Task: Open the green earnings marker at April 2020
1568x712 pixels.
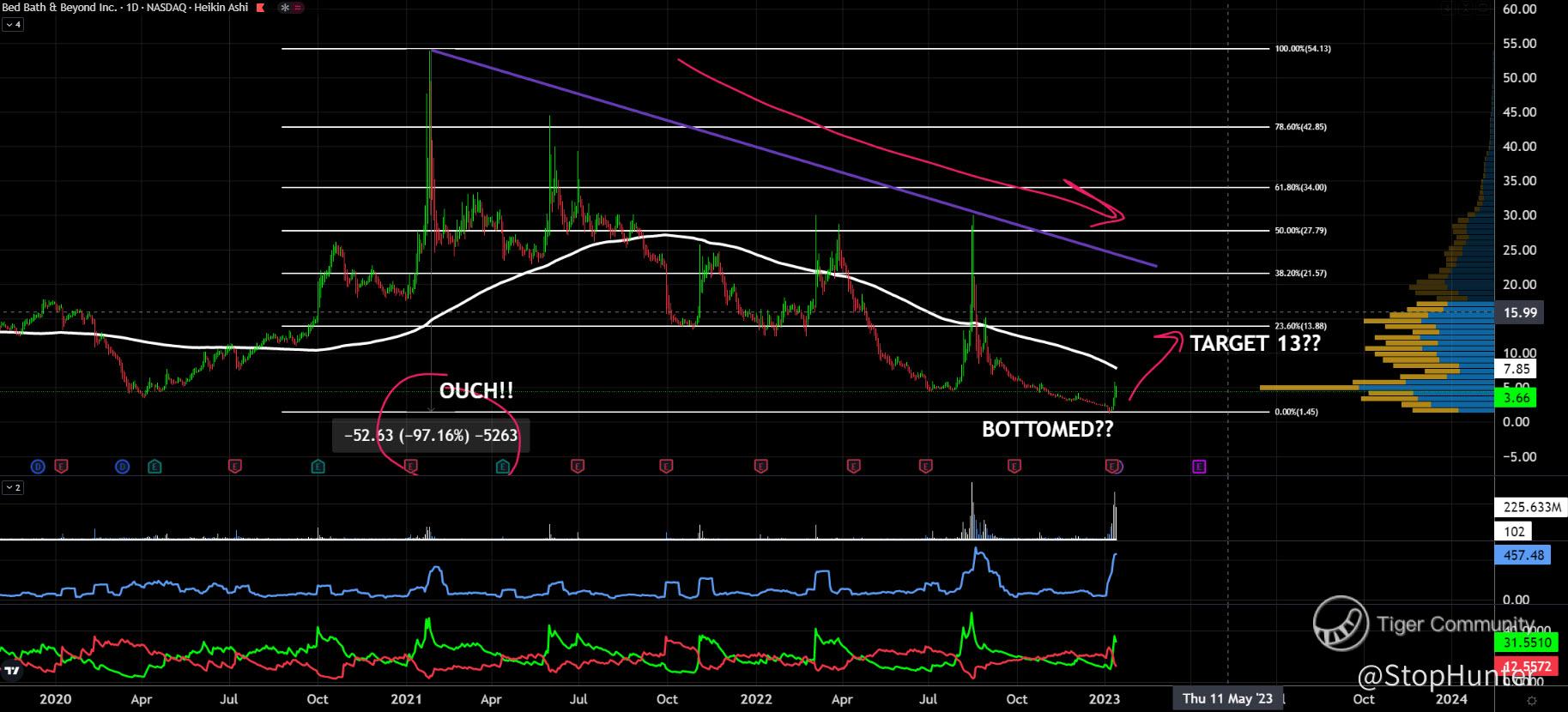Action: 154,467
